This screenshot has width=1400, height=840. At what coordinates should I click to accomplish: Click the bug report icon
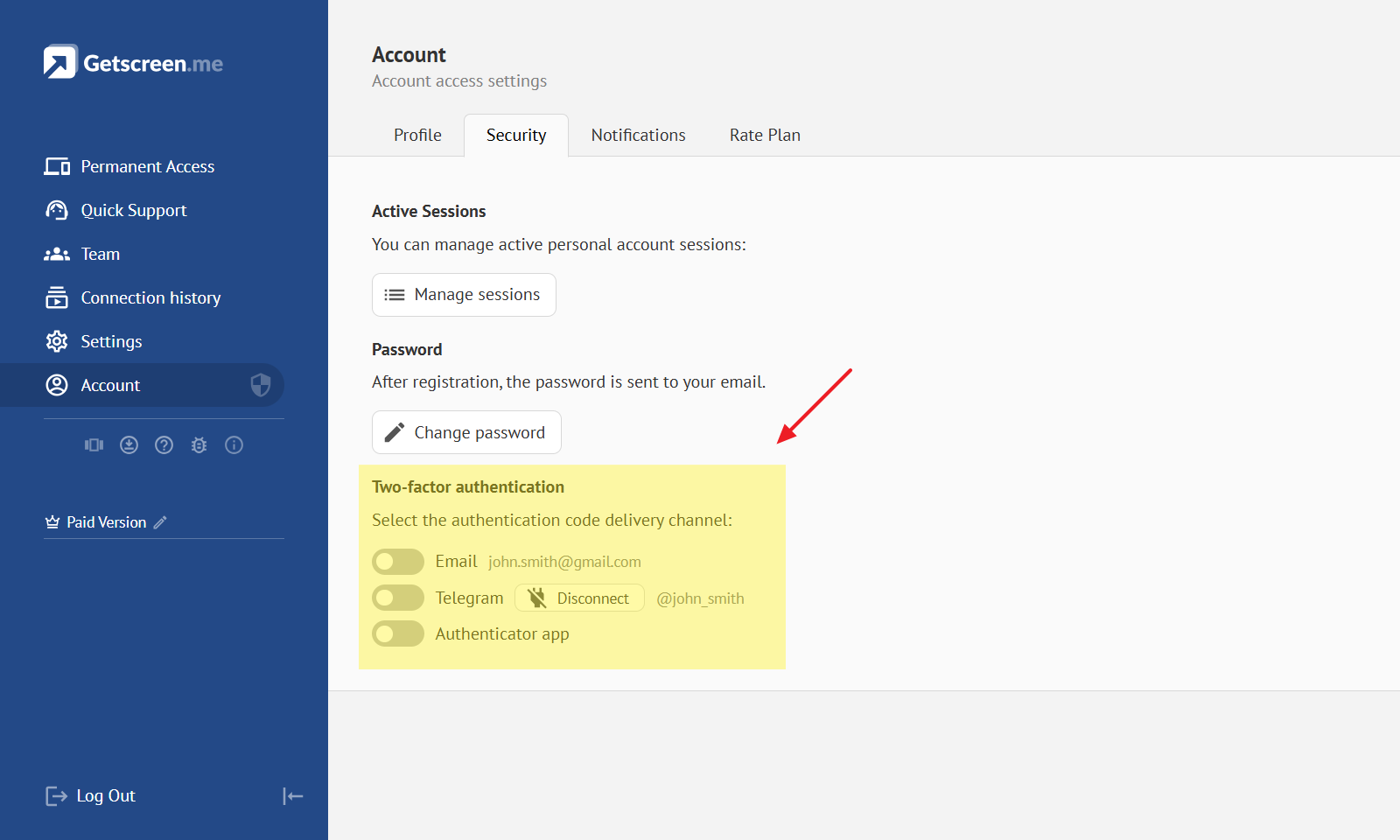point(199,445)
